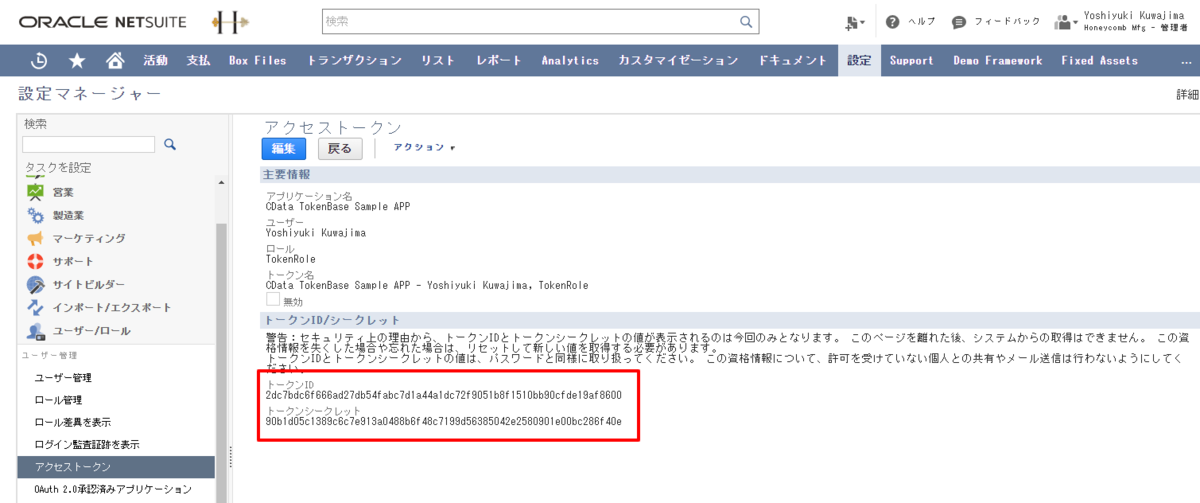
Task: Click the 製造業 gears icon
Action: (x=36, y=214)
